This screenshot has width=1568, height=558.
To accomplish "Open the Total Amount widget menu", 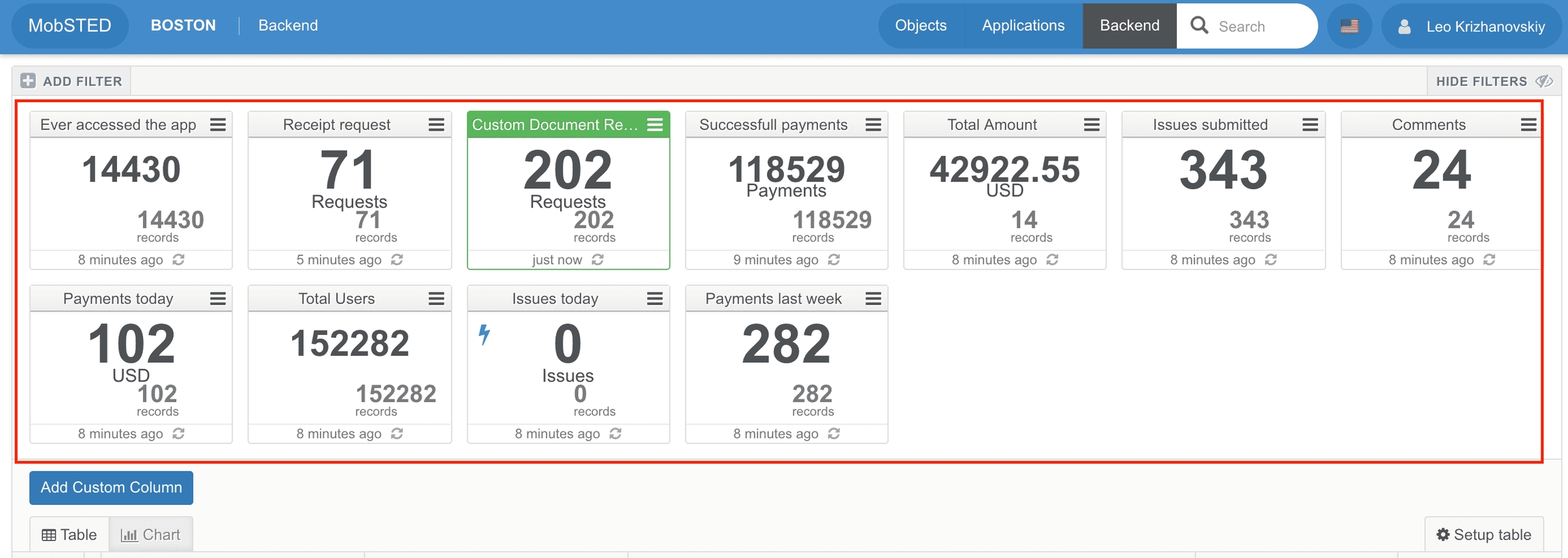I will pyautogui.click(x=1092, y=125).
